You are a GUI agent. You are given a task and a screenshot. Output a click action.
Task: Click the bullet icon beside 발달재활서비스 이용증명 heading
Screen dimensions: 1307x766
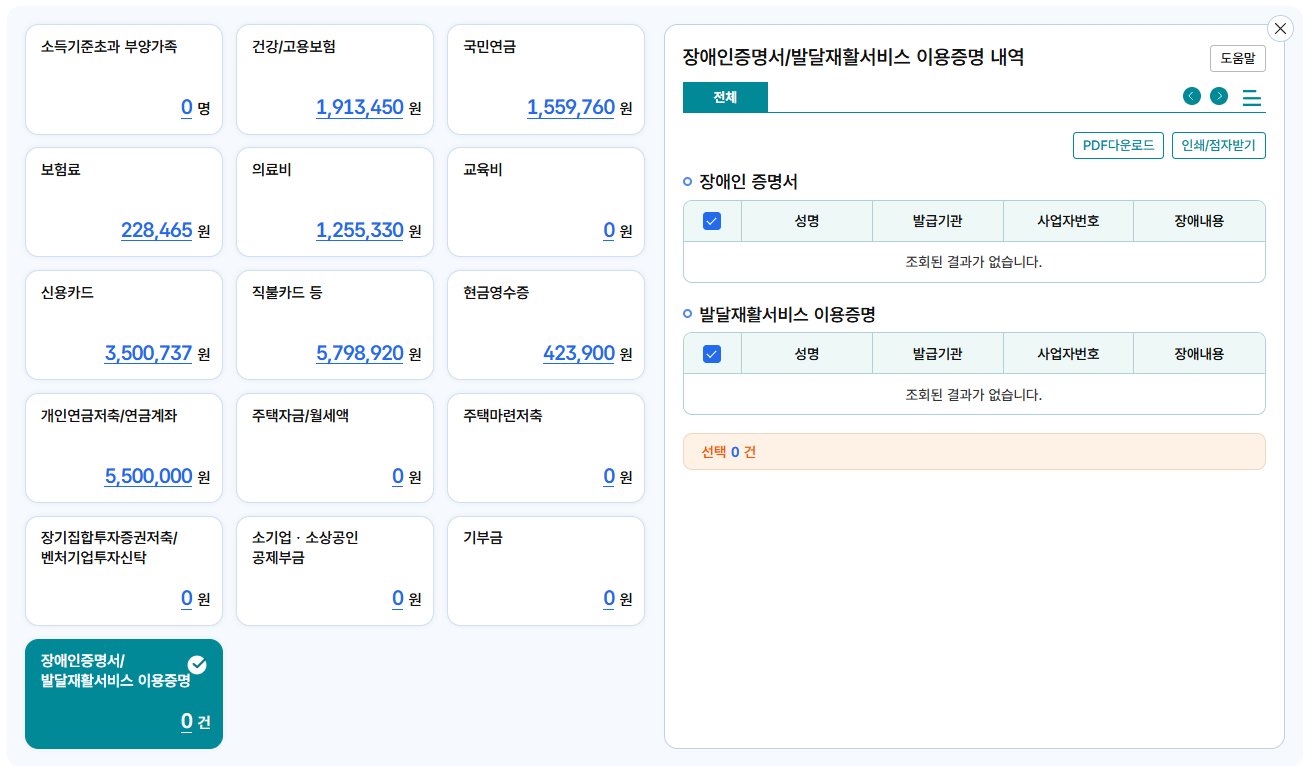point(689,311)
